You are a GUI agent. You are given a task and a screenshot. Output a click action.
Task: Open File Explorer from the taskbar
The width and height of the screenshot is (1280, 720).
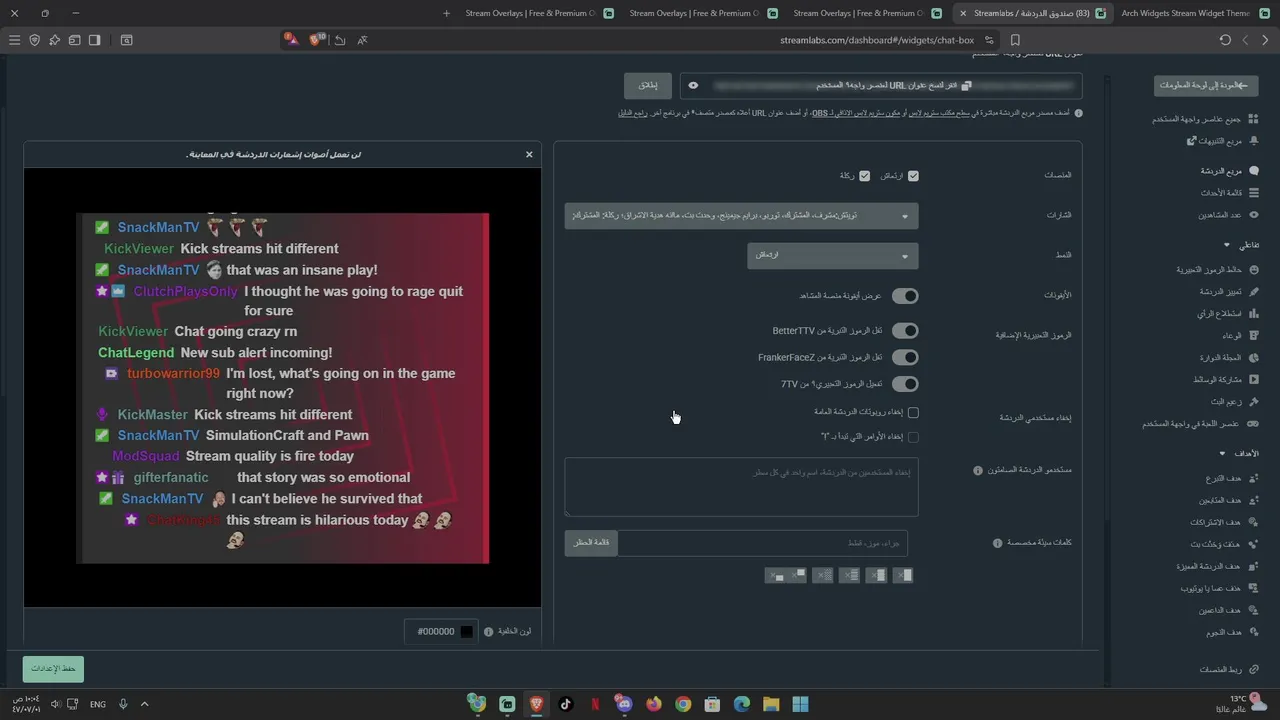(x=771, y=704)
